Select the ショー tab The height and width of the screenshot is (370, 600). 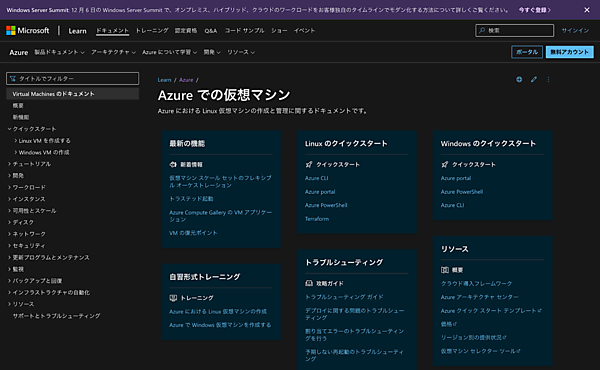[279, 30]
